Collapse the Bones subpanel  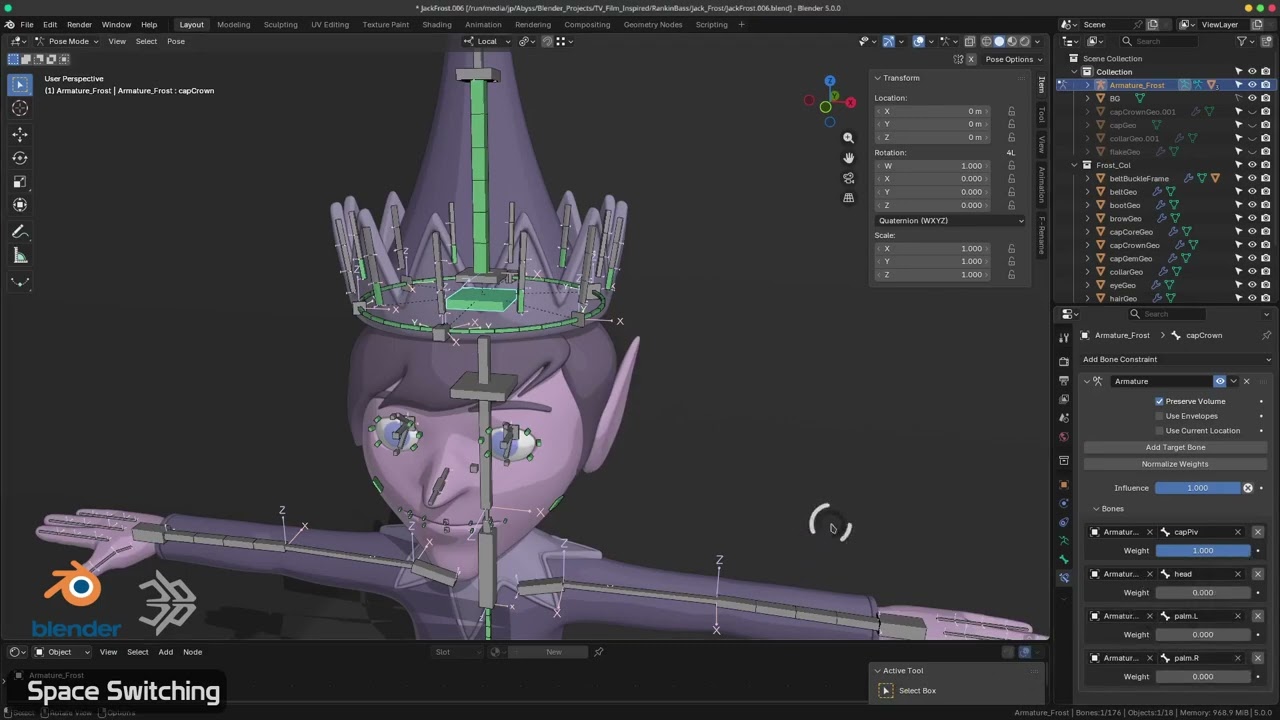click(x=1096, y=509)
